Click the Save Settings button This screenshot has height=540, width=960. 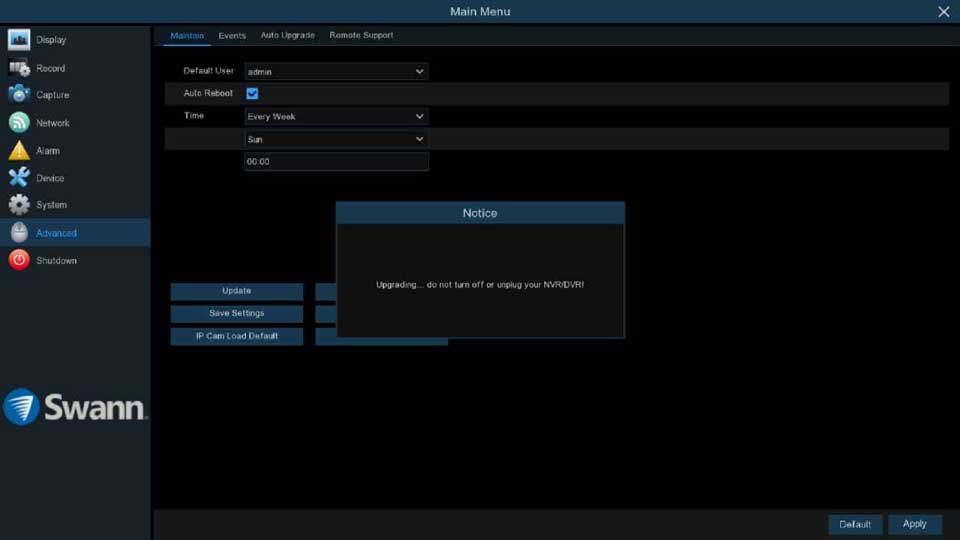click(x=236, y=314)
